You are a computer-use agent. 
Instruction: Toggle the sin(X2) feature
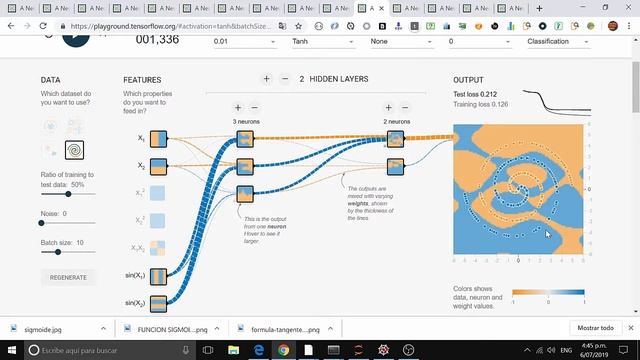click(158, 304)
